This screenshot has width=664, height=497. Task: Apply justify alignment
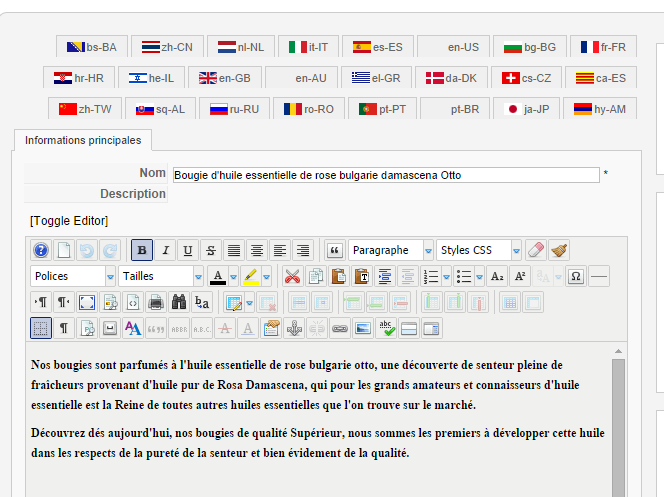pos(234,250)
